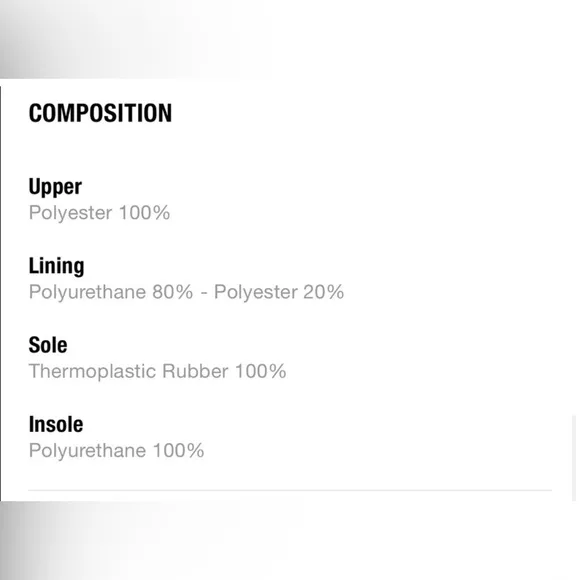Click the divider line below Insole
Screen dimensions: 580x580
(x=290, y=490)
